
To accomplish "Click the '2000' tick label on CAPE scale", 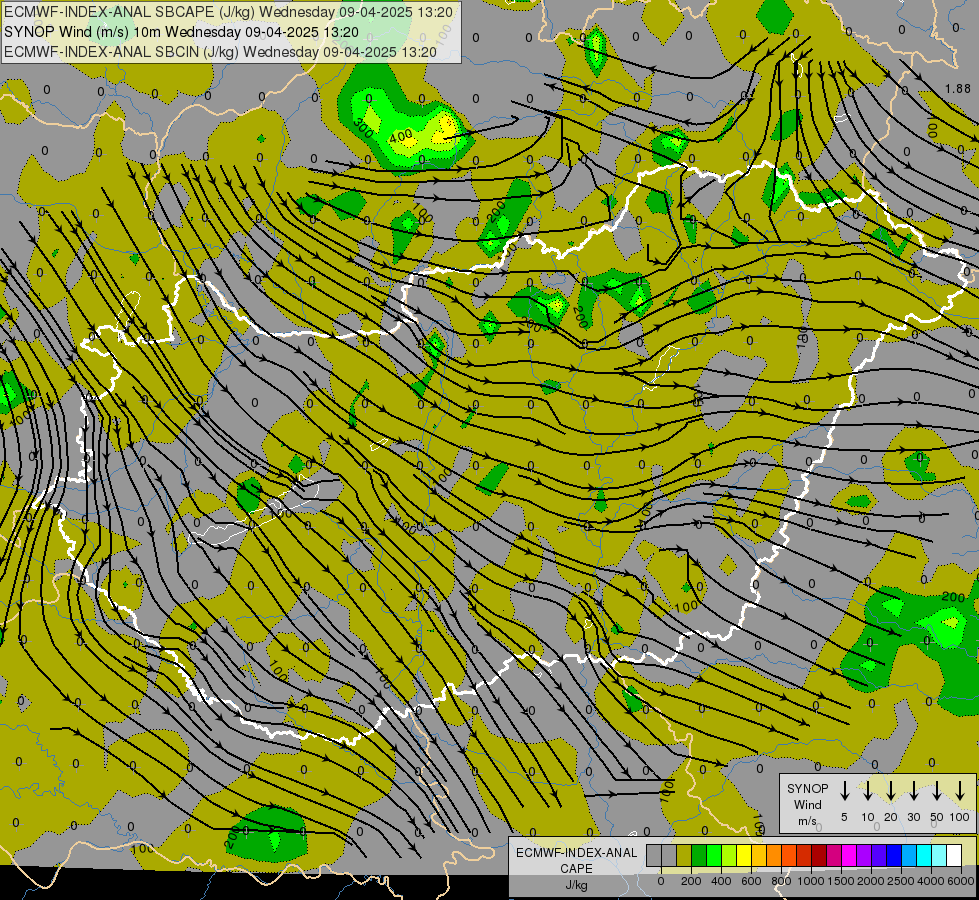I will pyautogui.click(x=871, y=881).
